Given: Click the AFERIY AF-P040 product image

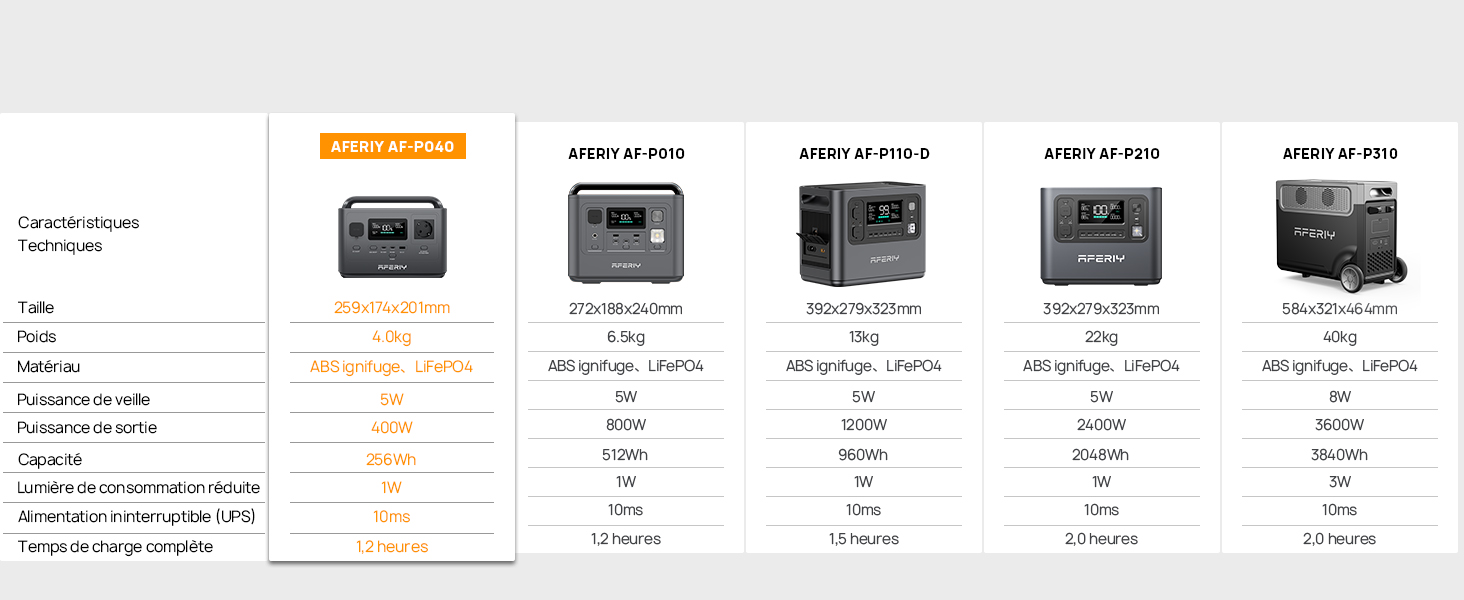Looking at the screenshot, I should point(392,237).
